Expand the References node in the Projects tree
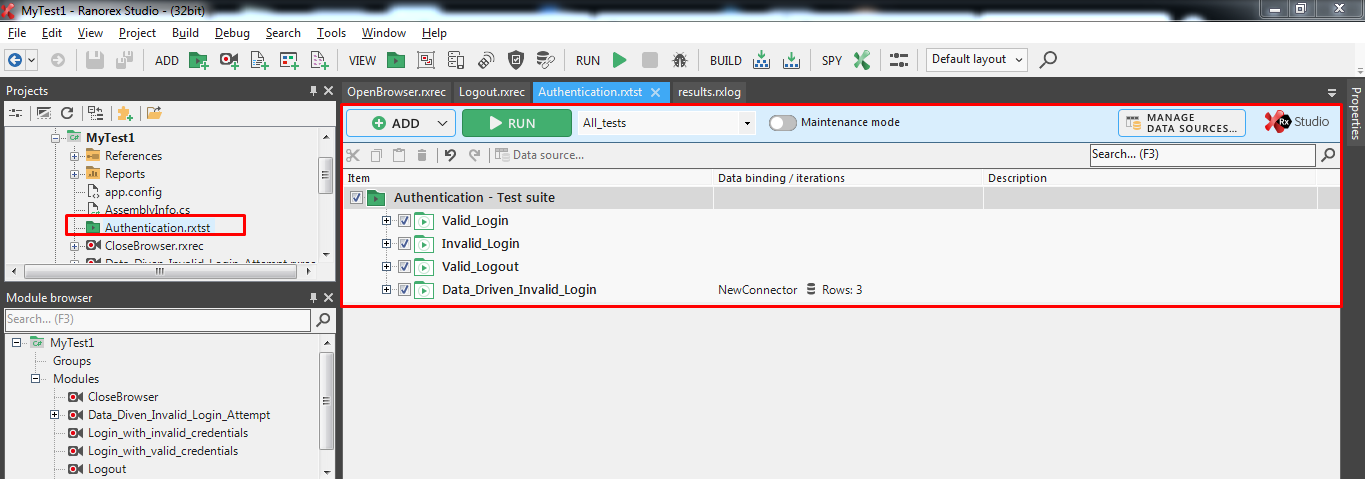1365x479 pixels. click(x=74, y=156)
